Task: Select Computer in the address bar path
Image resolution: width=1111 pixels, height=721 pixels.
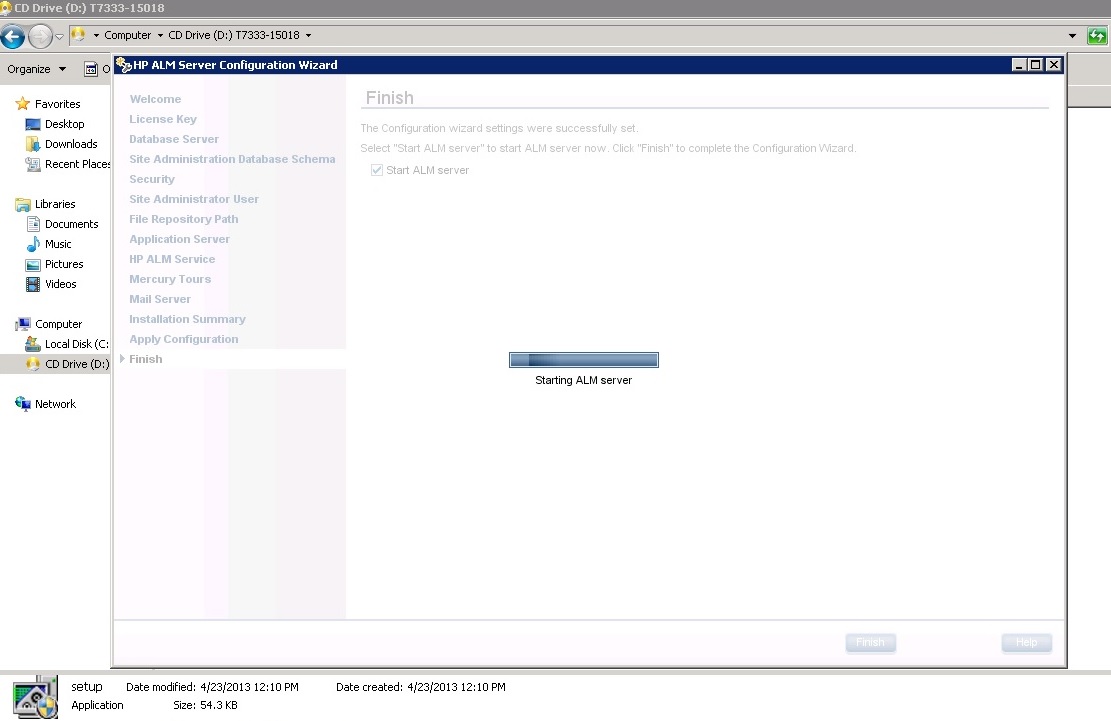Action: click(x=128, y=35)
